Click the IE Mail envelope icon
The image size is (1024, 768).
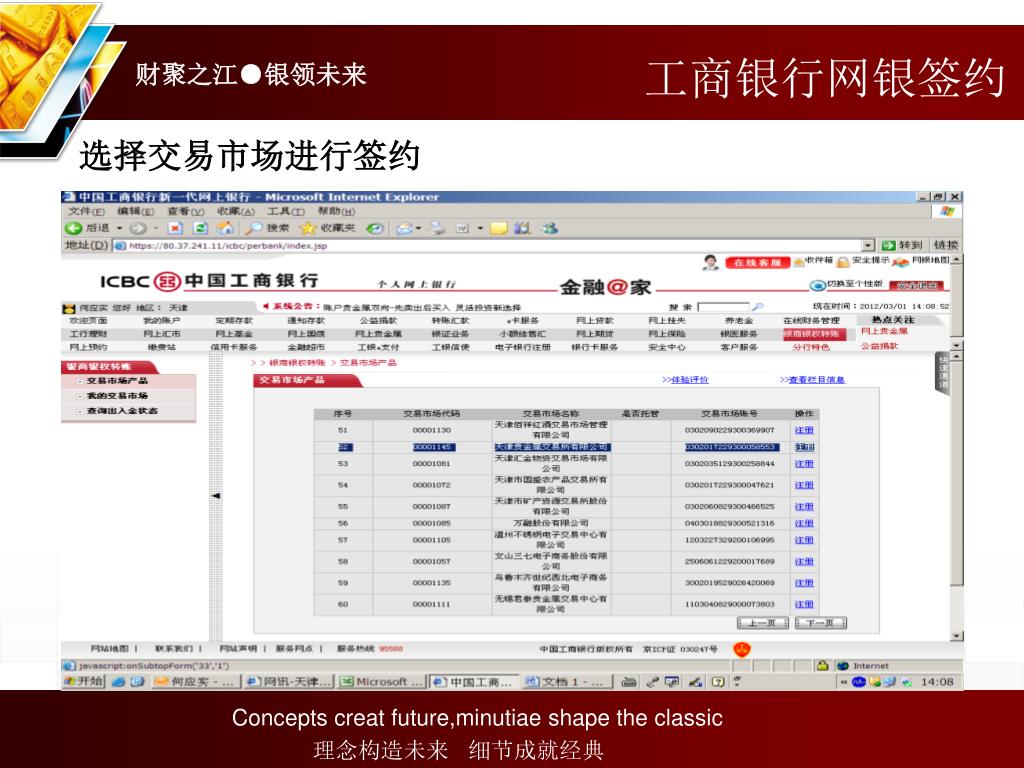coord(405,228)
